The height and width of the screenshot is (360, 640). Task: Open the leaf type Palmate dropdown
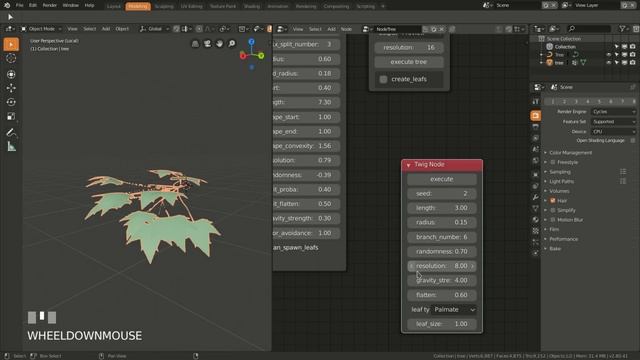454,310
